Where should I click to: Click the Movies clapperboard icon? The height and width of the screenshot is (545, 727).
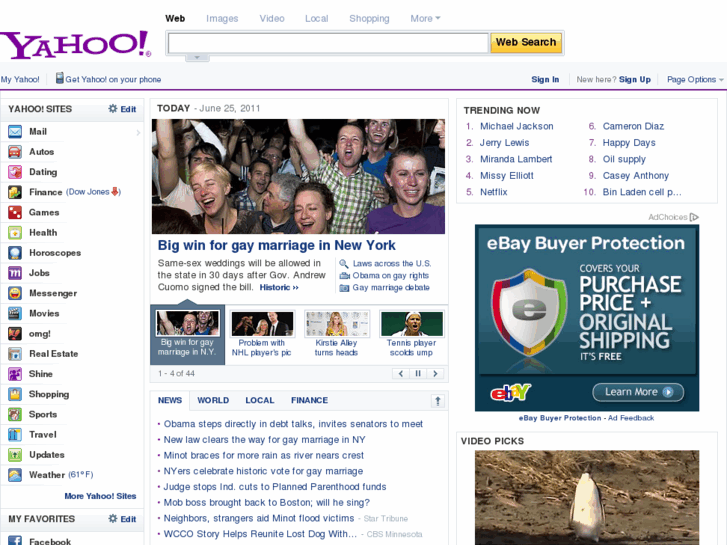point(15,313)
